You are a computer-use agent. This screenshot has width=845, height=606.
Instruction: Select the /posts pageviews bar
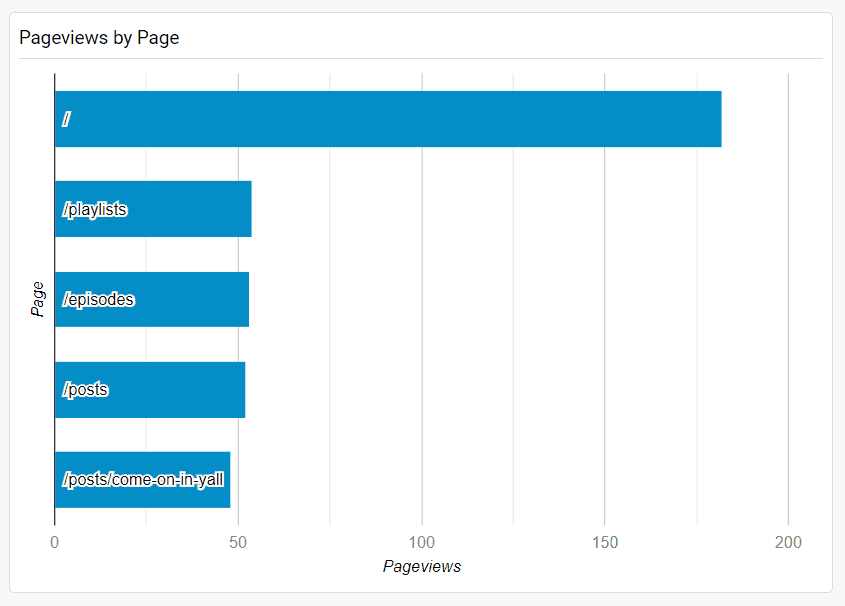(x=180, y=389)
